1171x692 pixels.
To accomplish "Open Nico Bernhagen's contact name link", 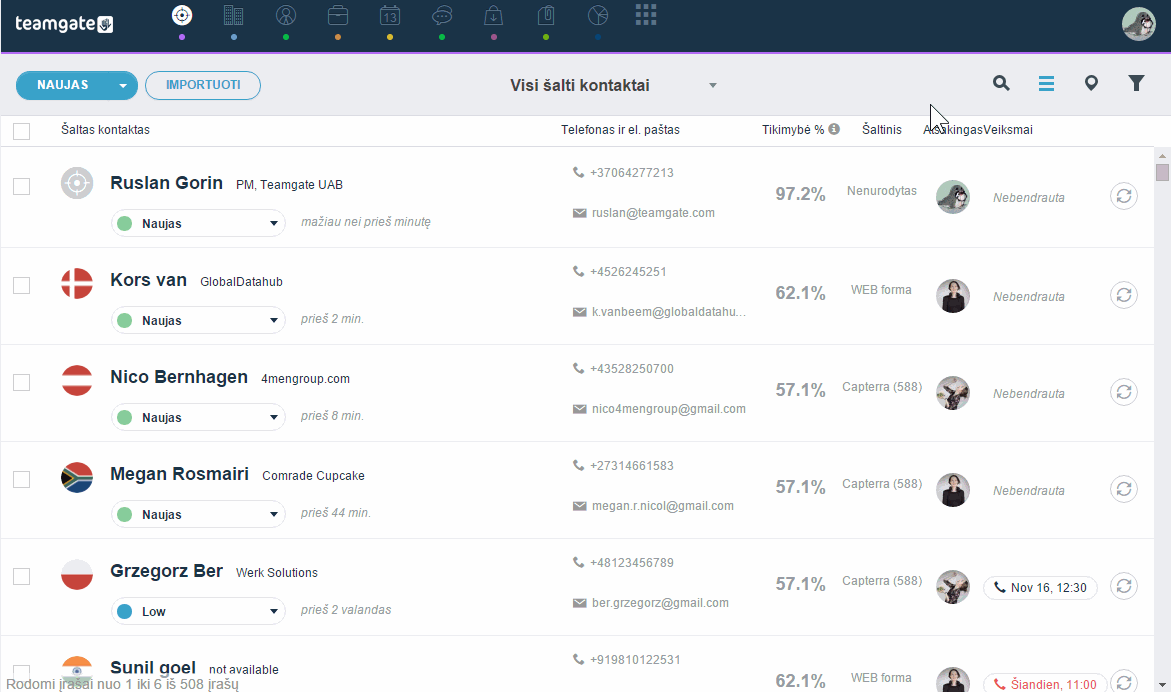I will coord(179,377).
